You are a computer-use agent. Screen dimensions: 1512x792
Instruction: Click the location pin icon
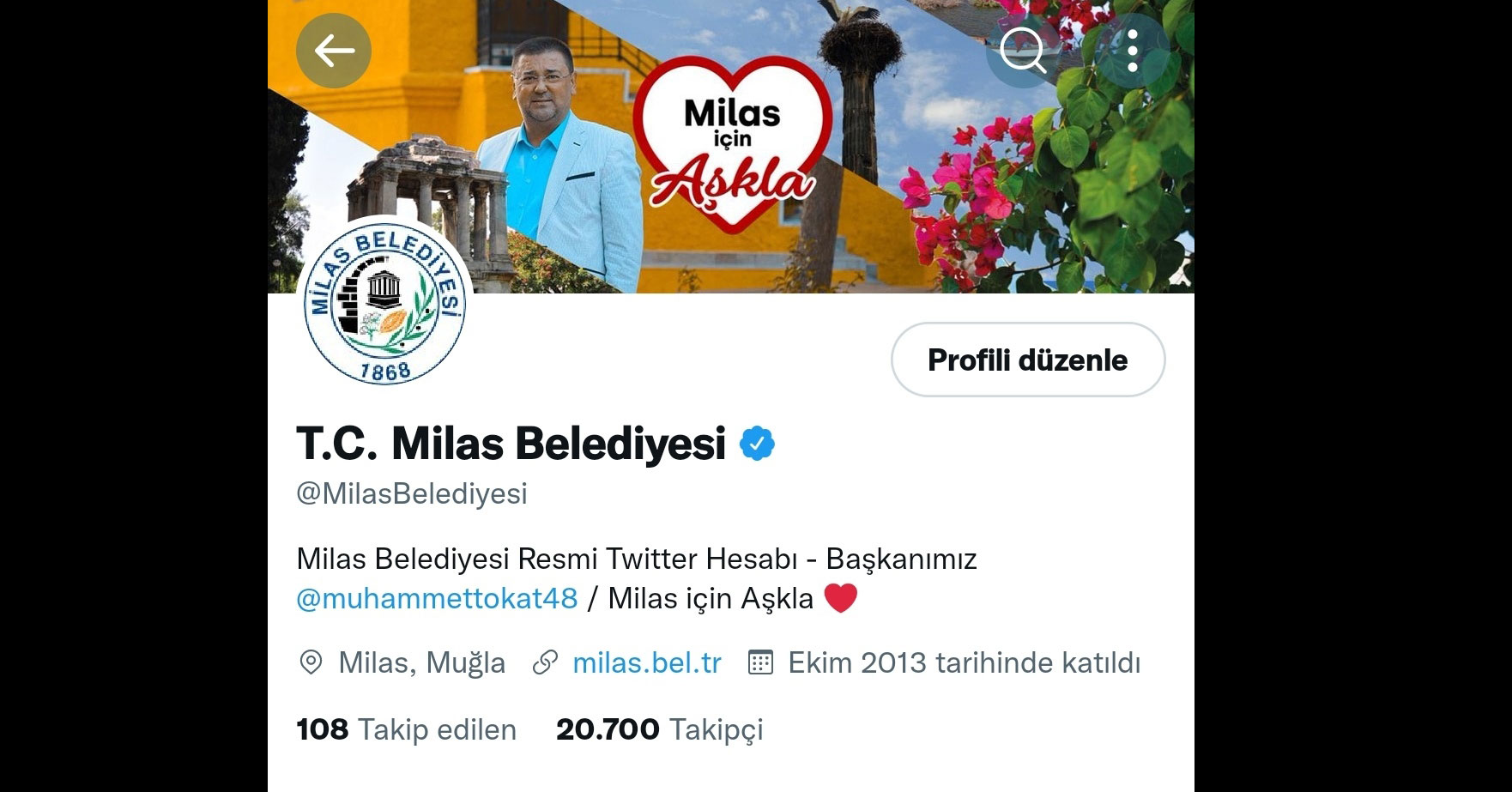coord(311,662)
